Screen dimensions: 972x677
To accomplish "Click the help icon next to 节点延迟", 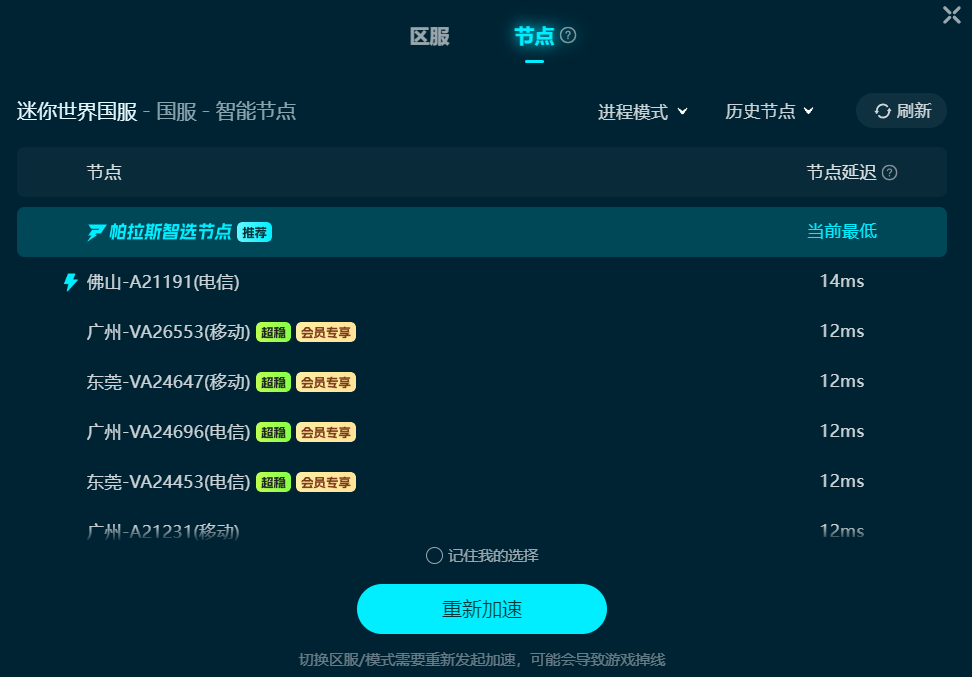I will (890, 173).
